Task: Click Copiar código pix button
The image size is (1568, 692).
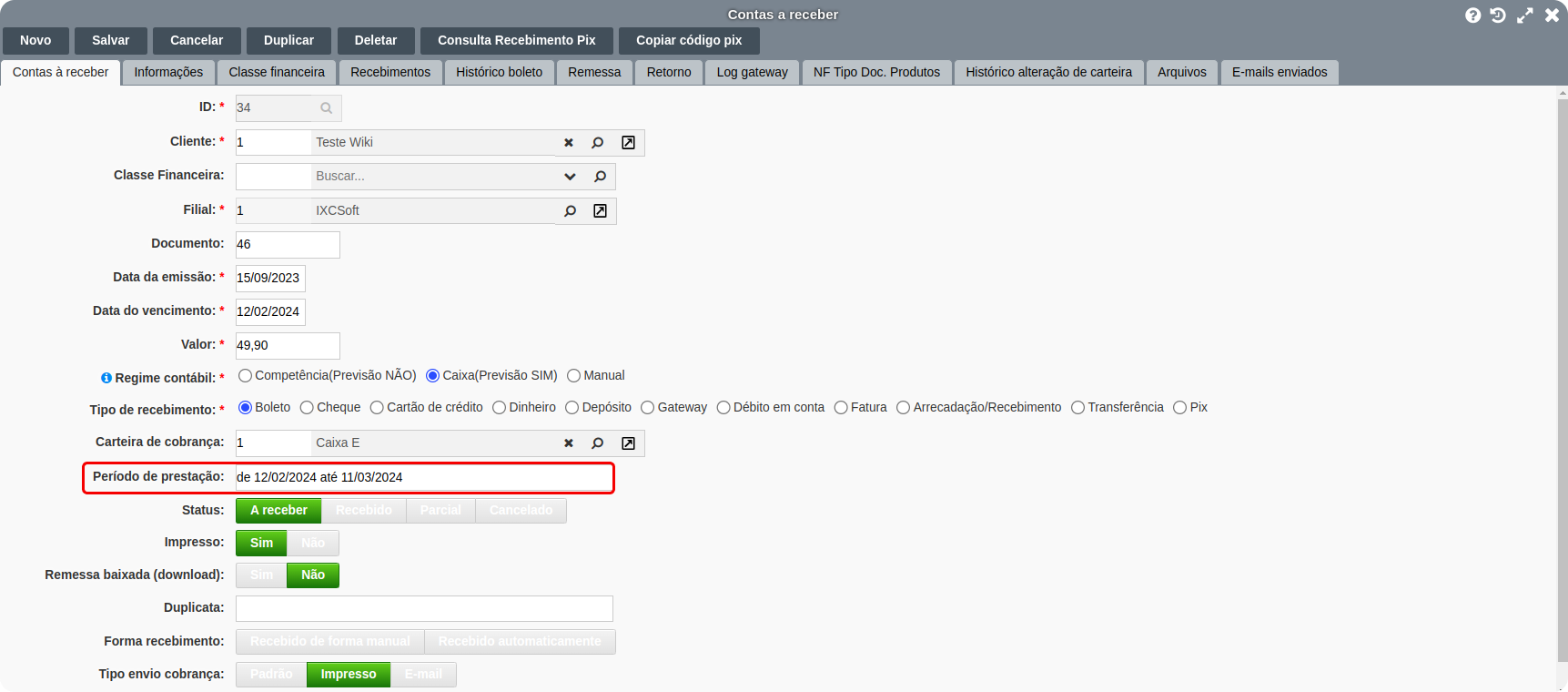Action: [x=689, y=40]
